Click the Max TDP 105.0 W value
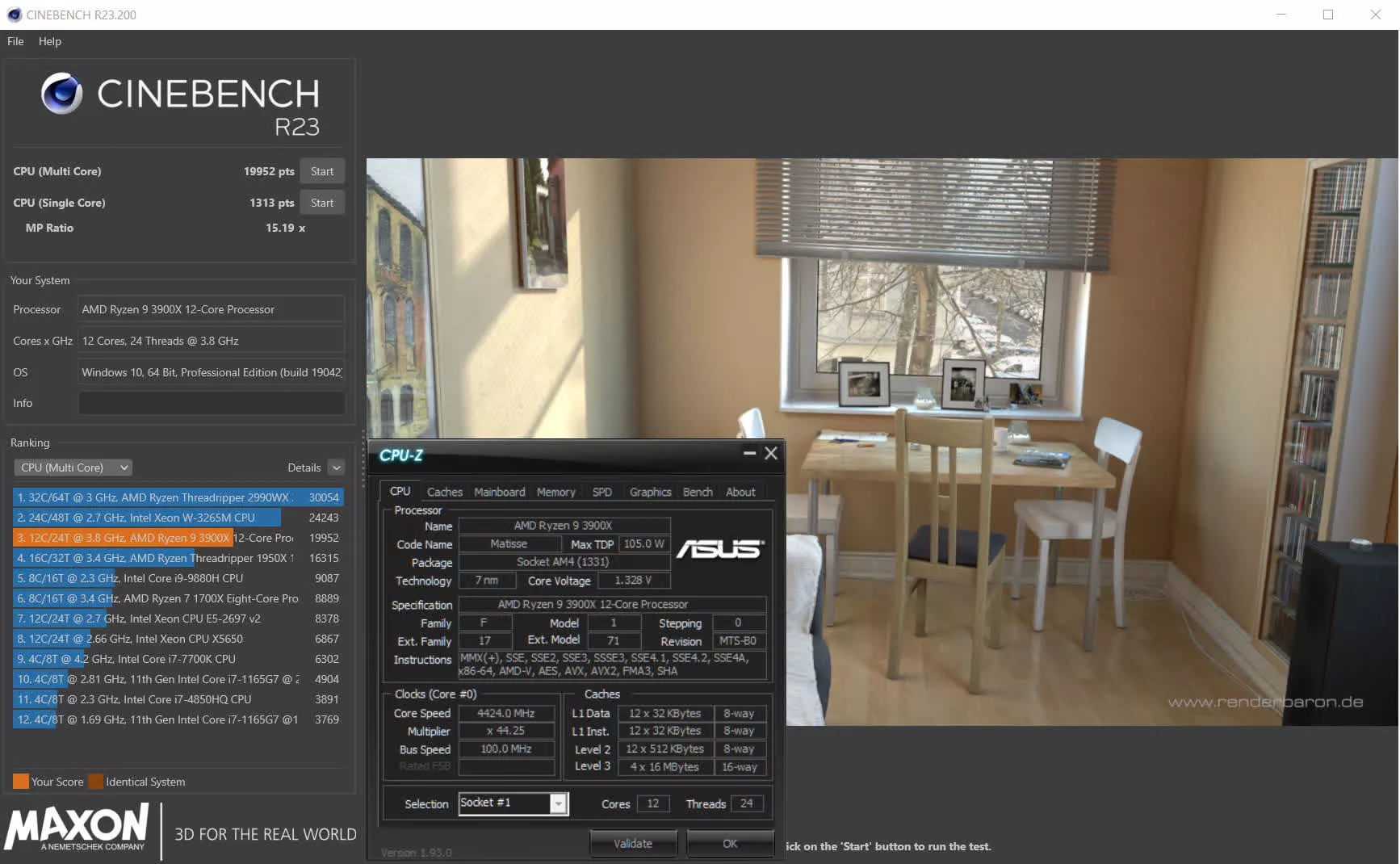This screenshot has height=864, width=1400. 644,544
